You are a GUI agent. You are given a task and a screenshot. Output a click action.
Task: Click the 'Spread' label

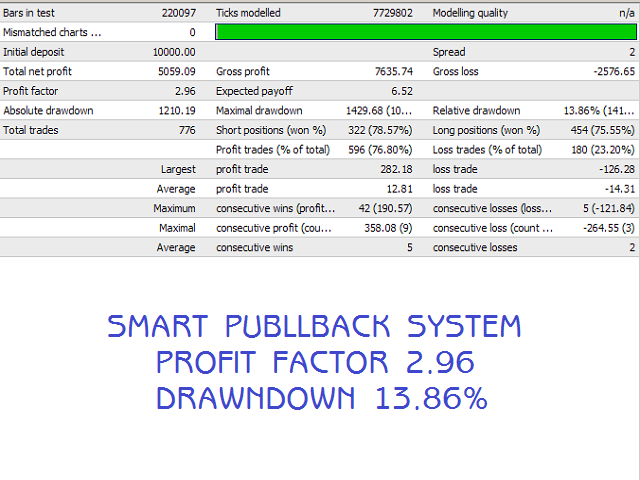[x=449, y=52]
